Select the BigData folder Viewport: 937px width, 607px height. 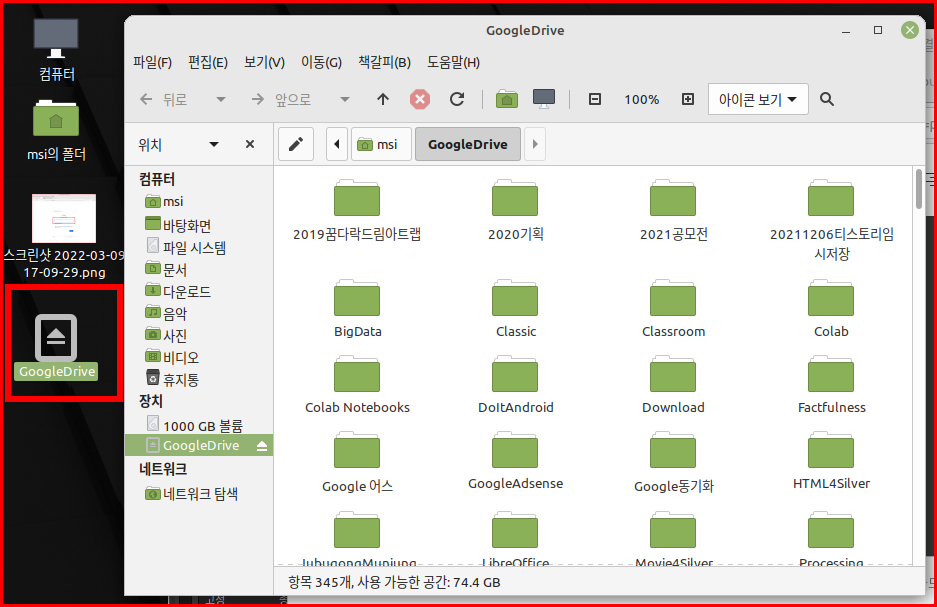(357, 309)
